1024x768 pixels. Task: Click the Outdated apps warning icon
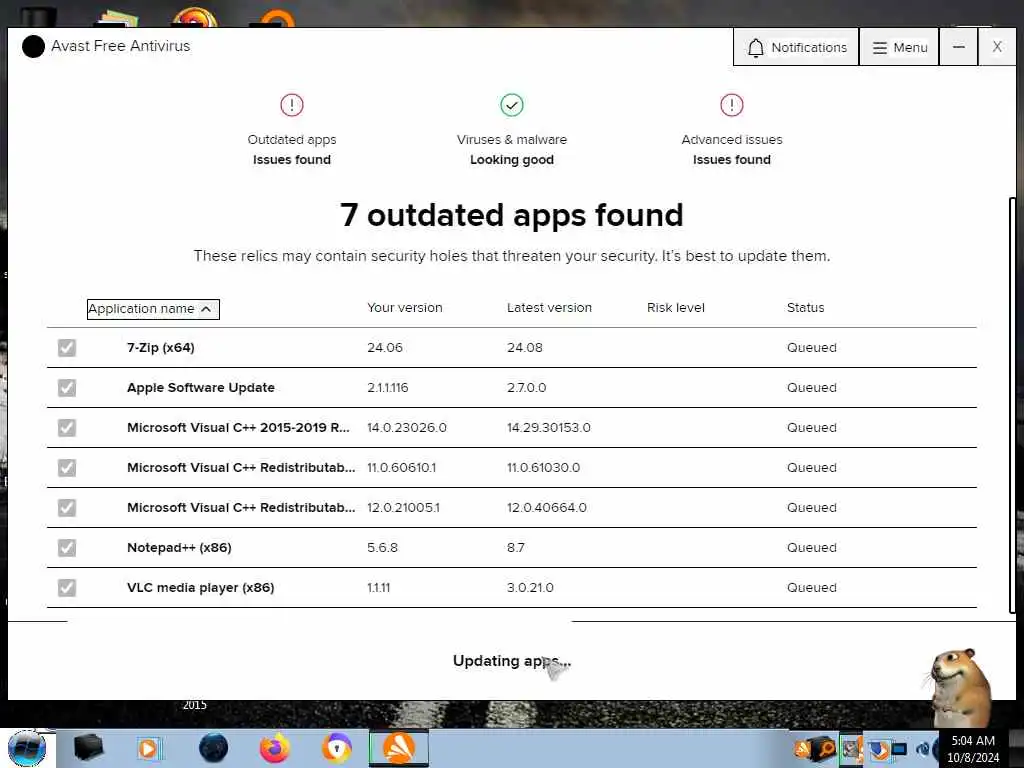point(292,104)
